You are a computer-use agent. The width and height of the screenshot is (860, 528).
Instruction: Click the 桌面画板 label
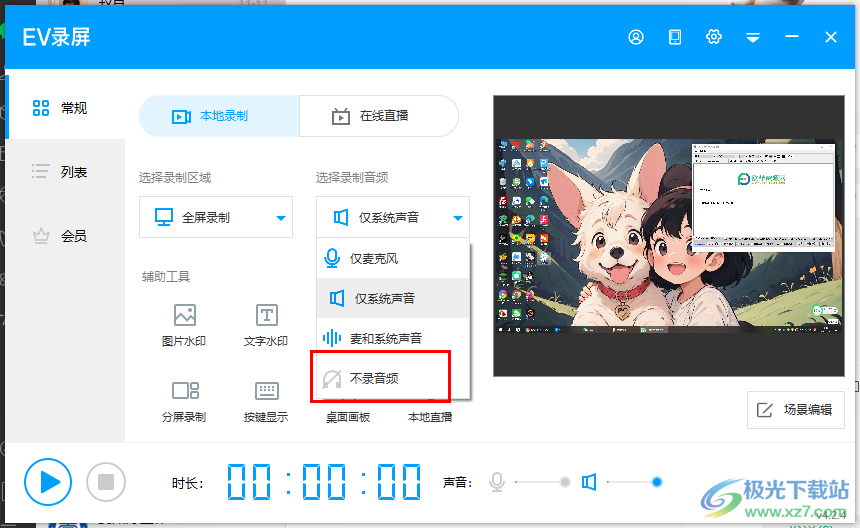point(348,417)
